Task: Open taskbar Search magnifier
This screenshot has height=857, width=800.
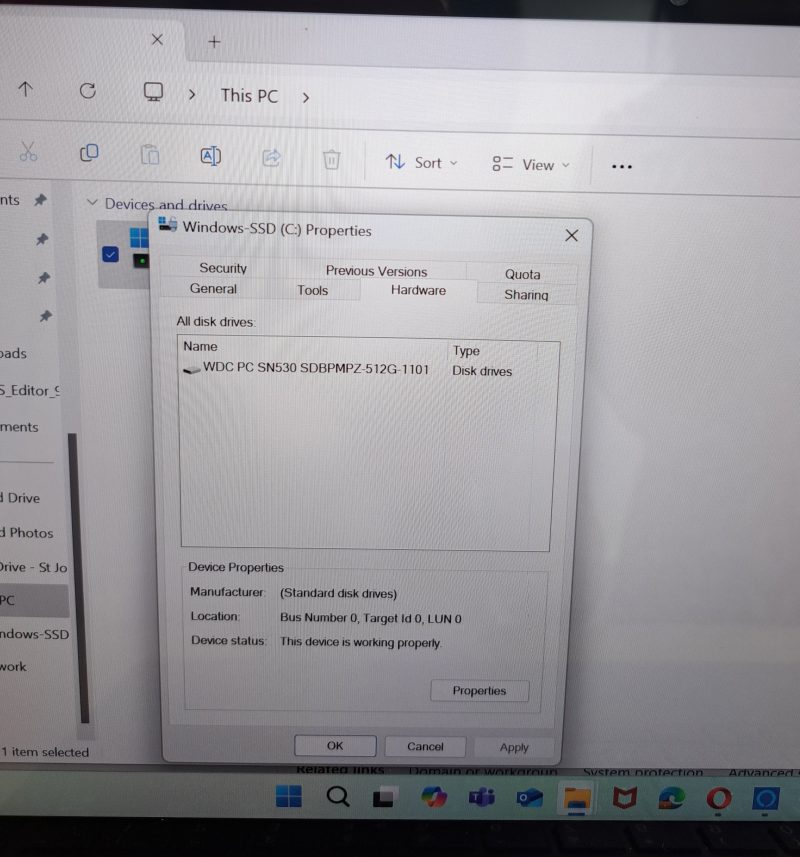Action: click(x=338, y=796)
